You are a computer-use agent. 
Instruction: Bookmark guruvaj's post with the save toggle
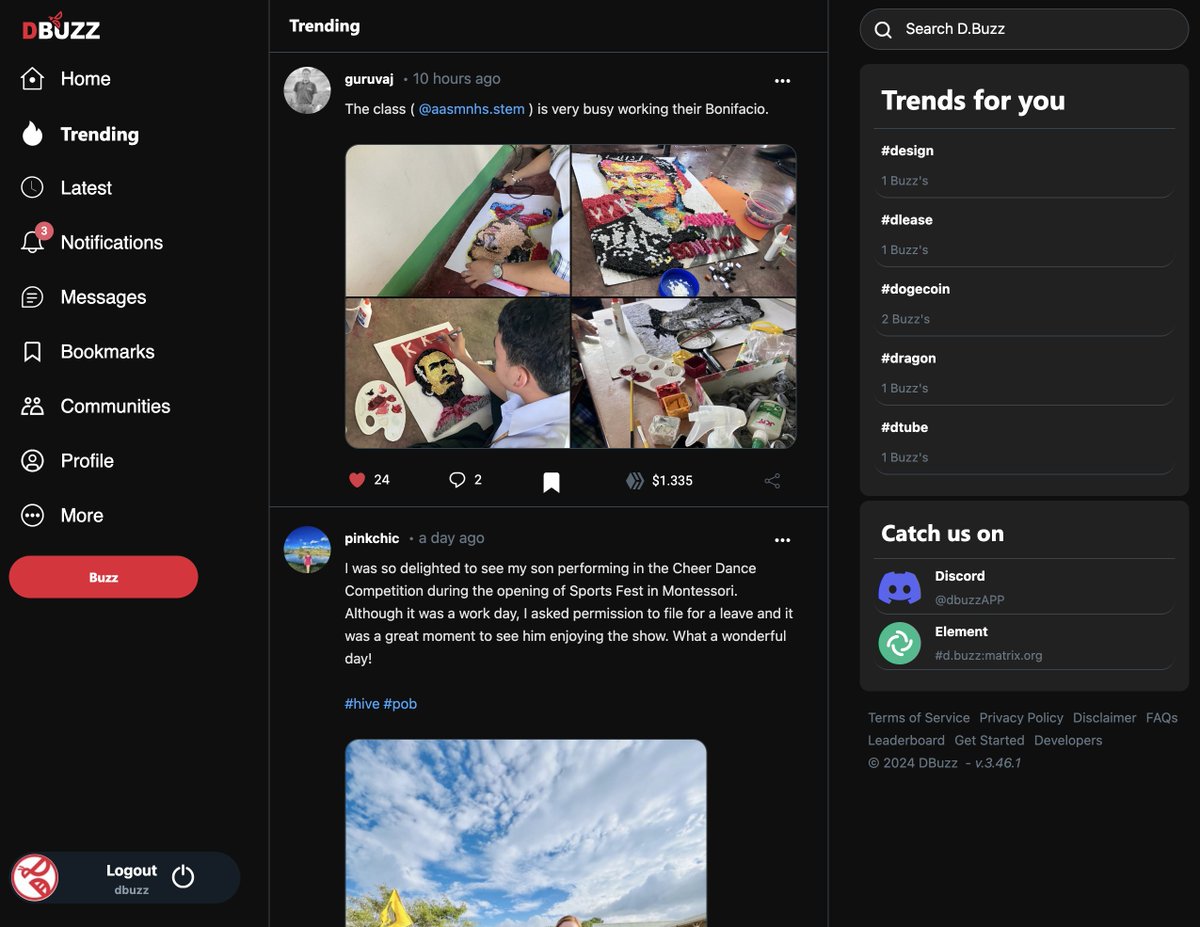551,480
